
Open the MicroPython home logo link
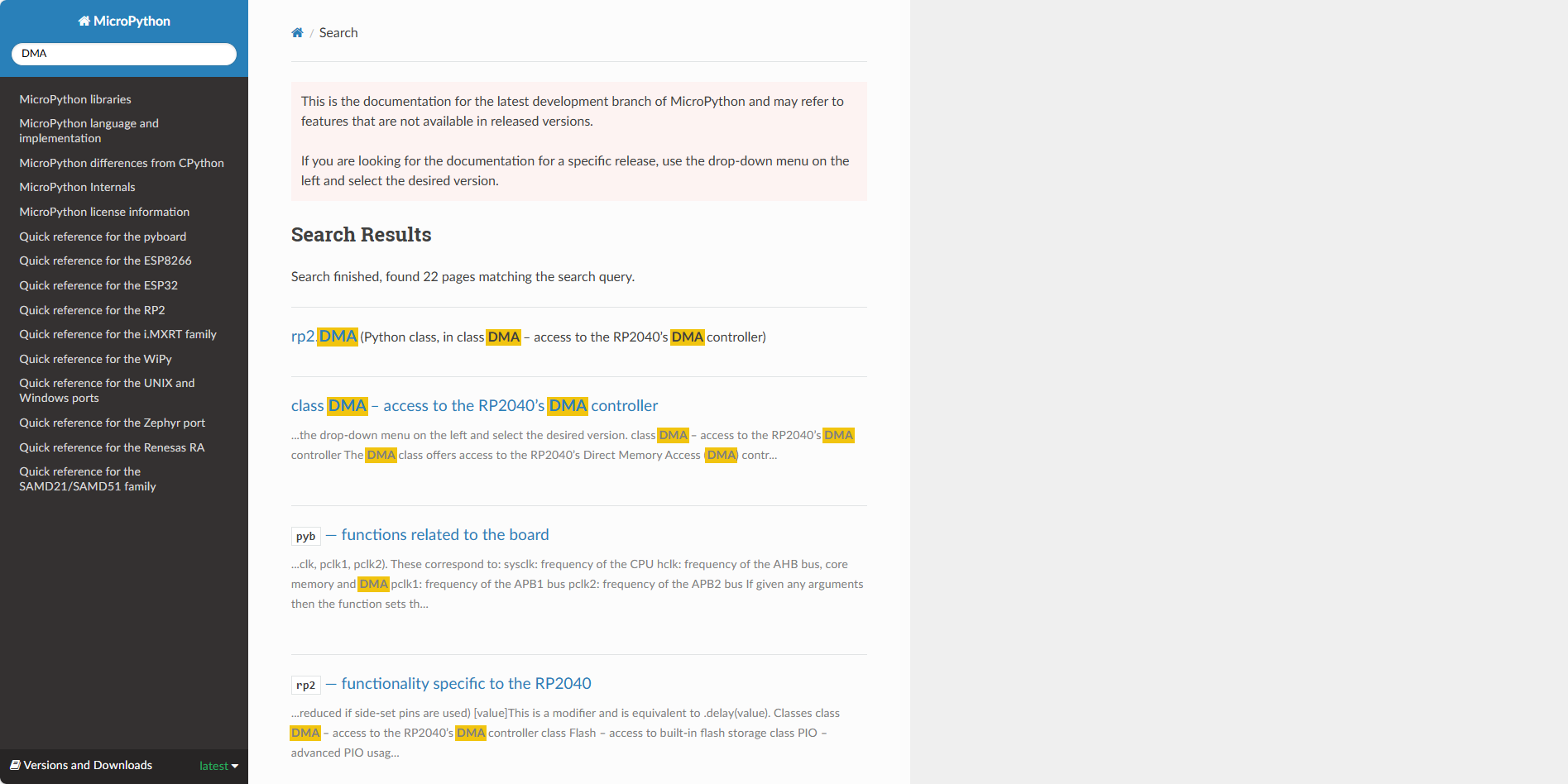[124, 22]
